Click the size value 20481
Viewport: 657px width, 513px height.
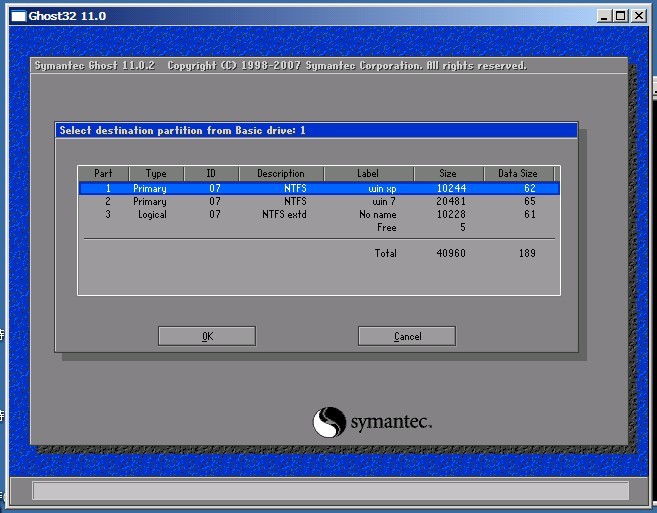coord(451,201)
